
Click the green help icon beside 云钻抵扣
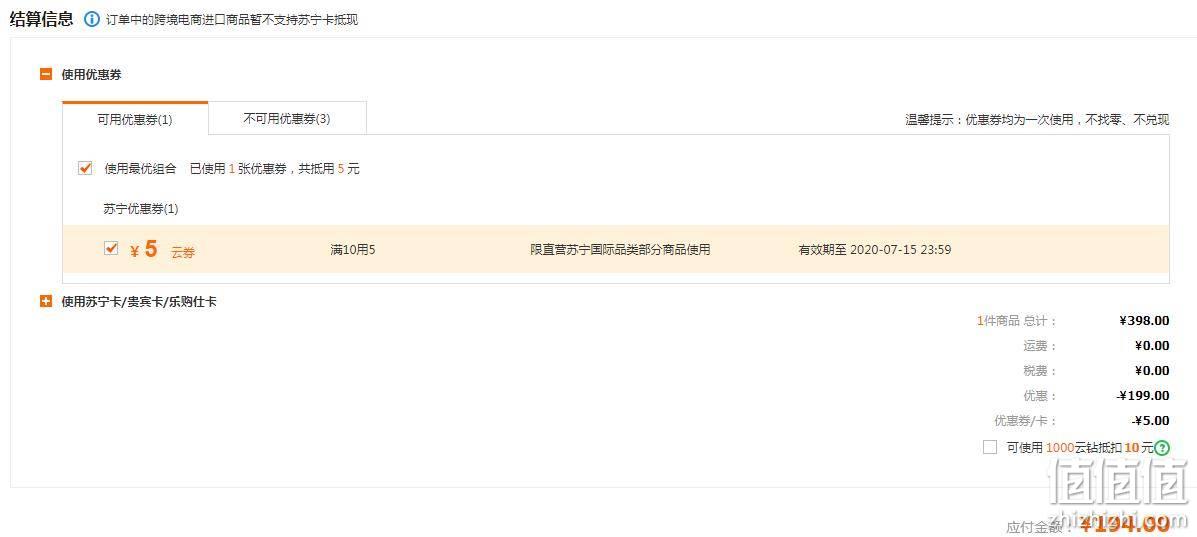[1161, 448]
